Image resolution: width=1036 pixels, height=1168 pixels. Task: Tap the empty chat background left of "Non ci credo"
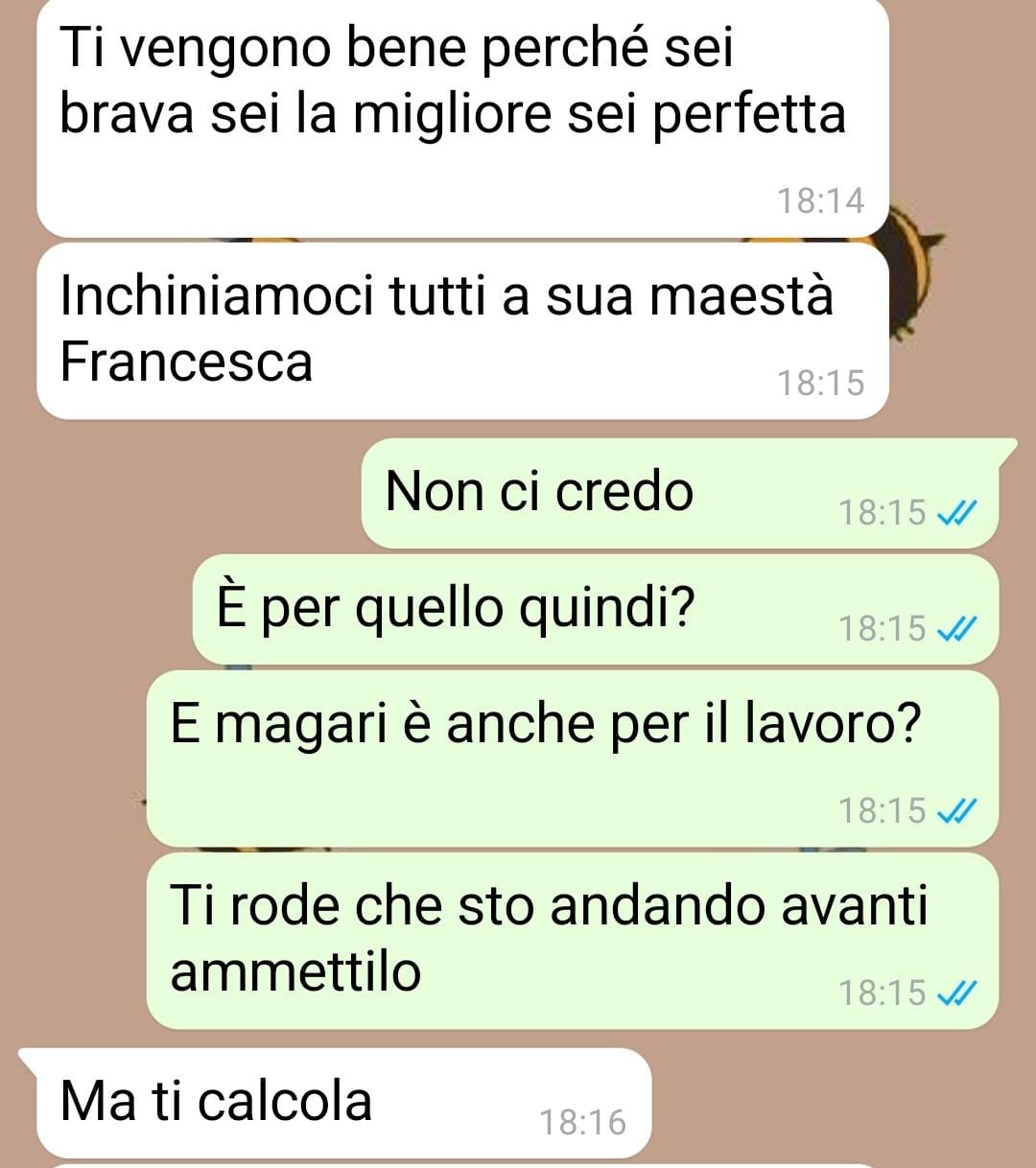coord(182,494)
